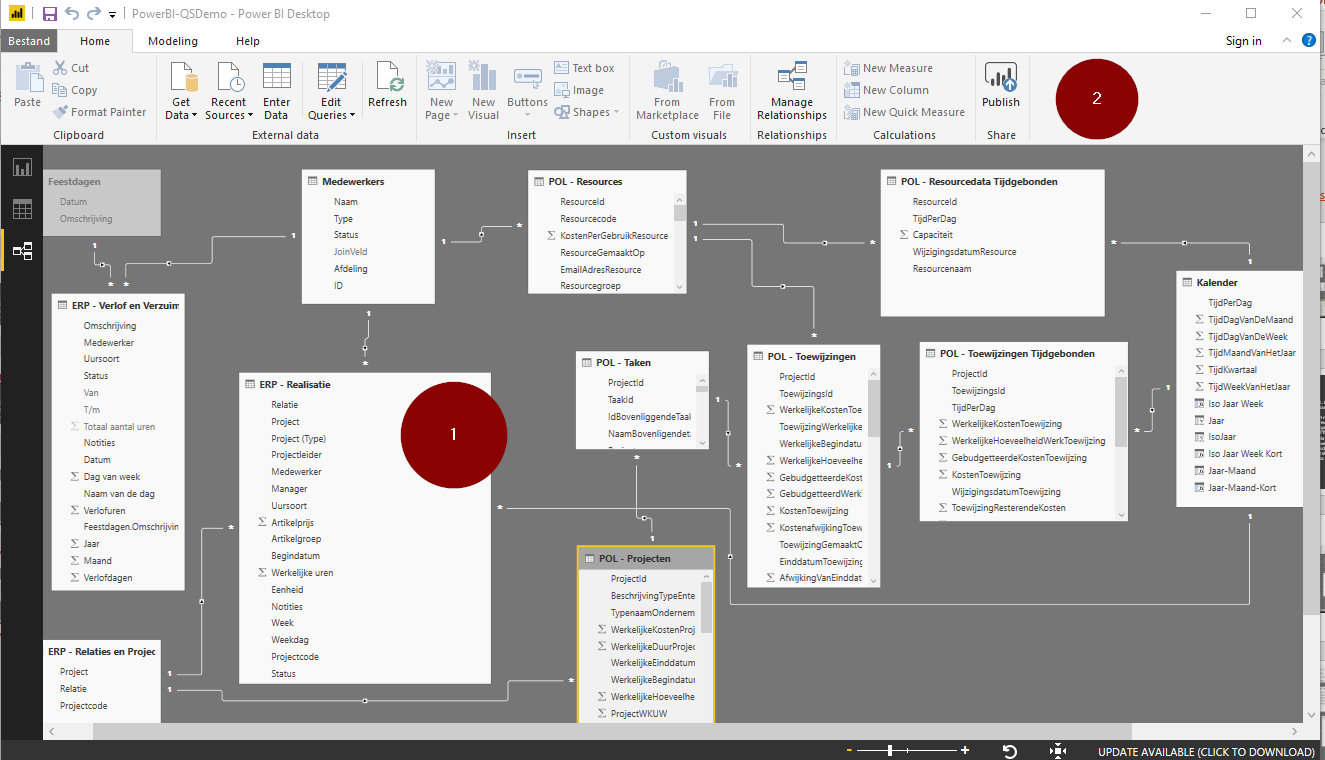
Task: Click From File custom visuals
Action: (722, 92)
